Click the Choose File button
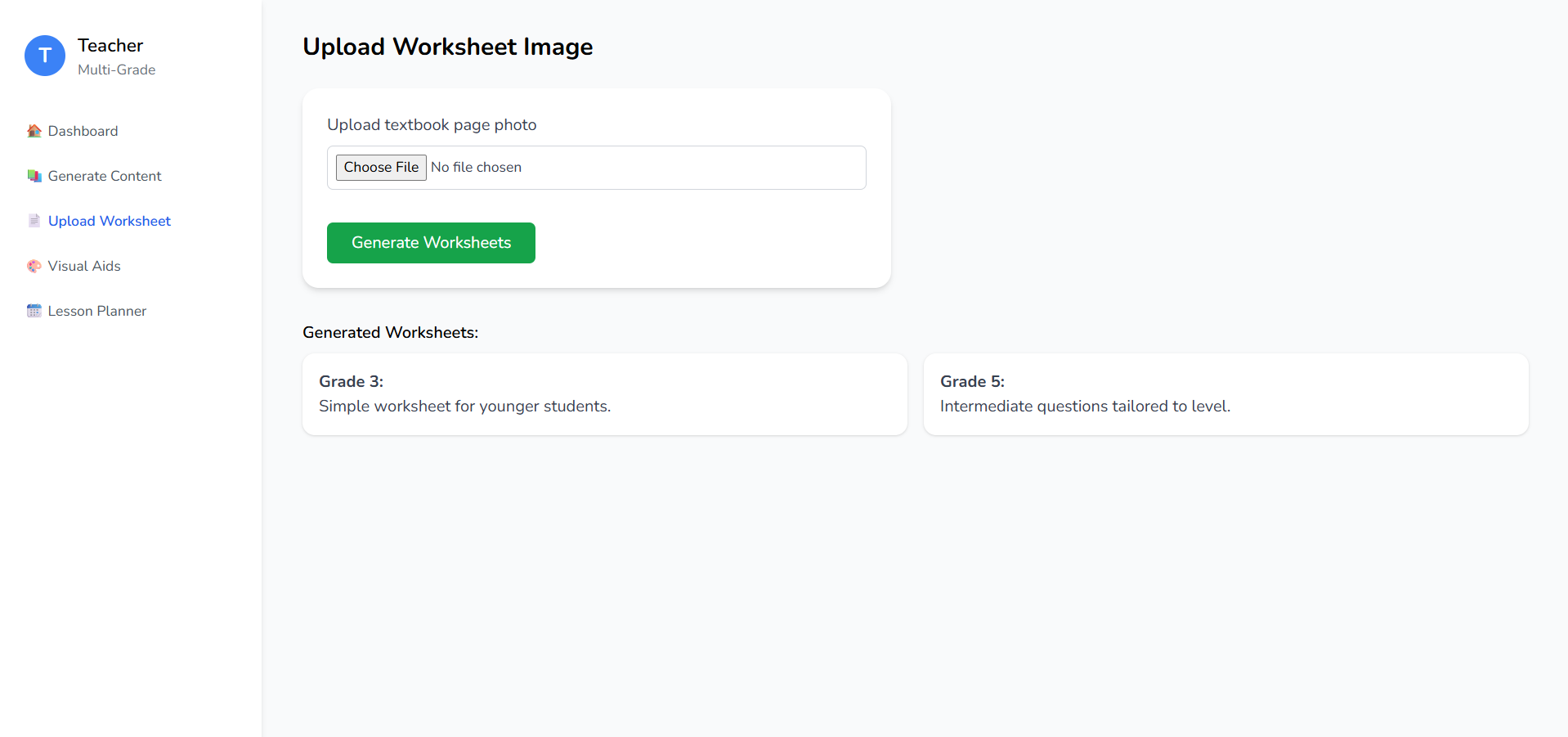The image size is (1568, 737). click(x=381, y=168)
